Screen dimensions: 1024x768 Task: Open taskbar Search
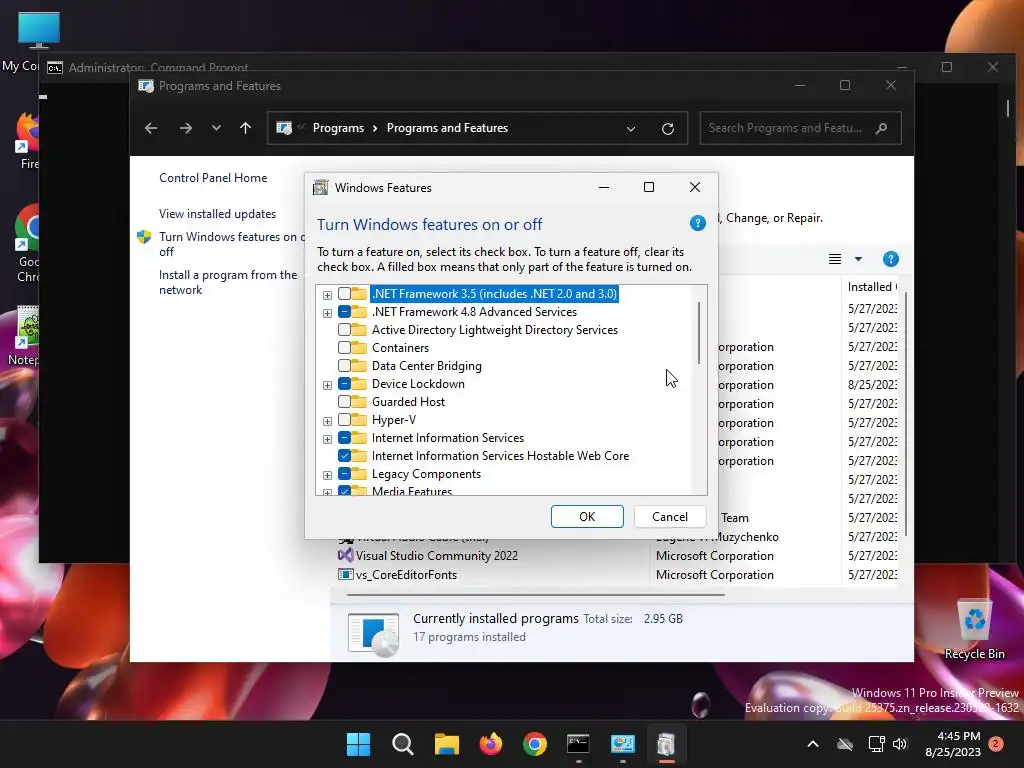(402, 744)
